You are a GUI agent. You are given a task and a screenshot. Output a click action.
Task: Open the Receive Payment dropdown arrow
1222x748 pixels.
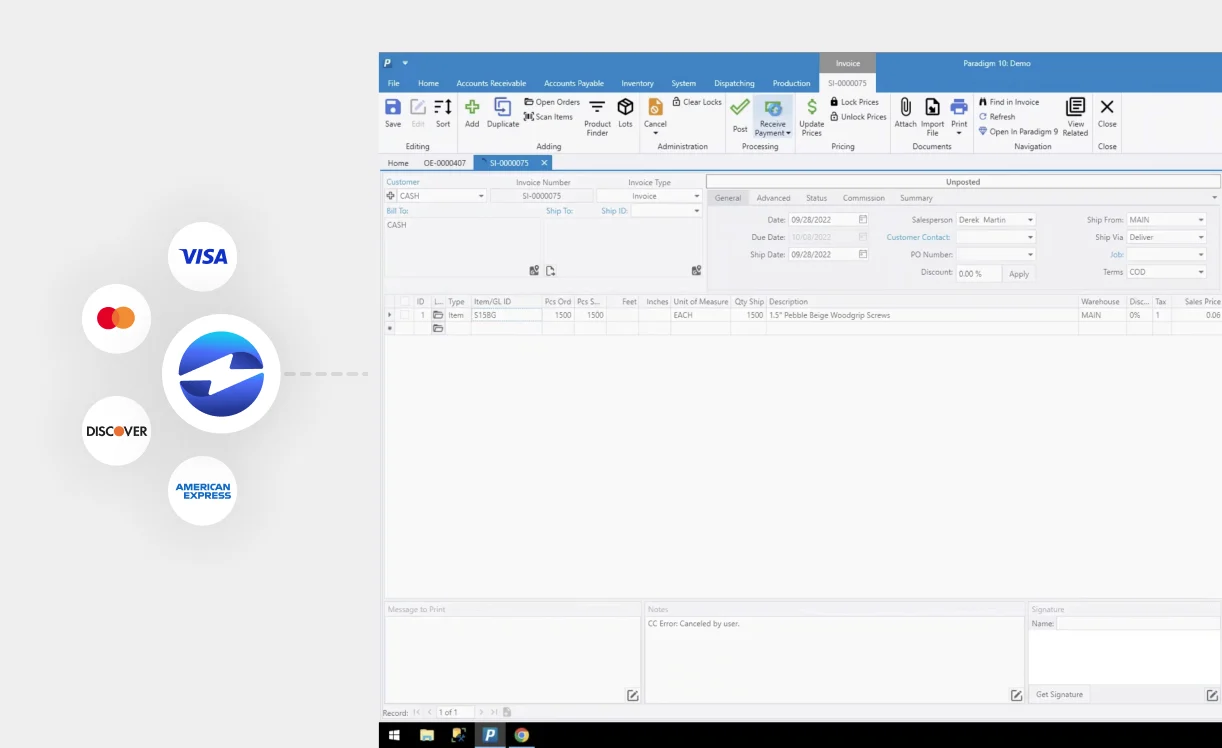788,133
